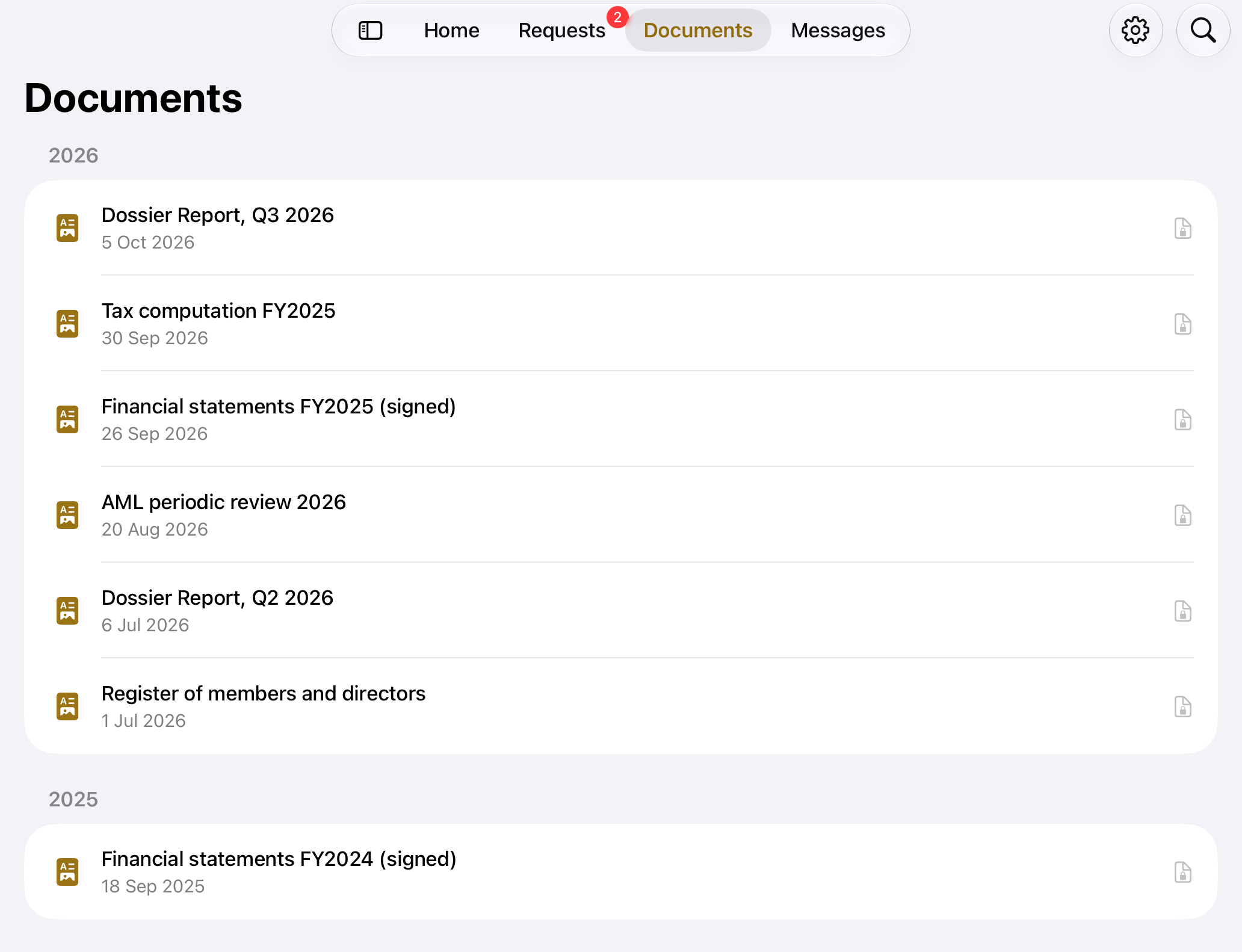Click document icon for Financial statements FY2025

67,419
